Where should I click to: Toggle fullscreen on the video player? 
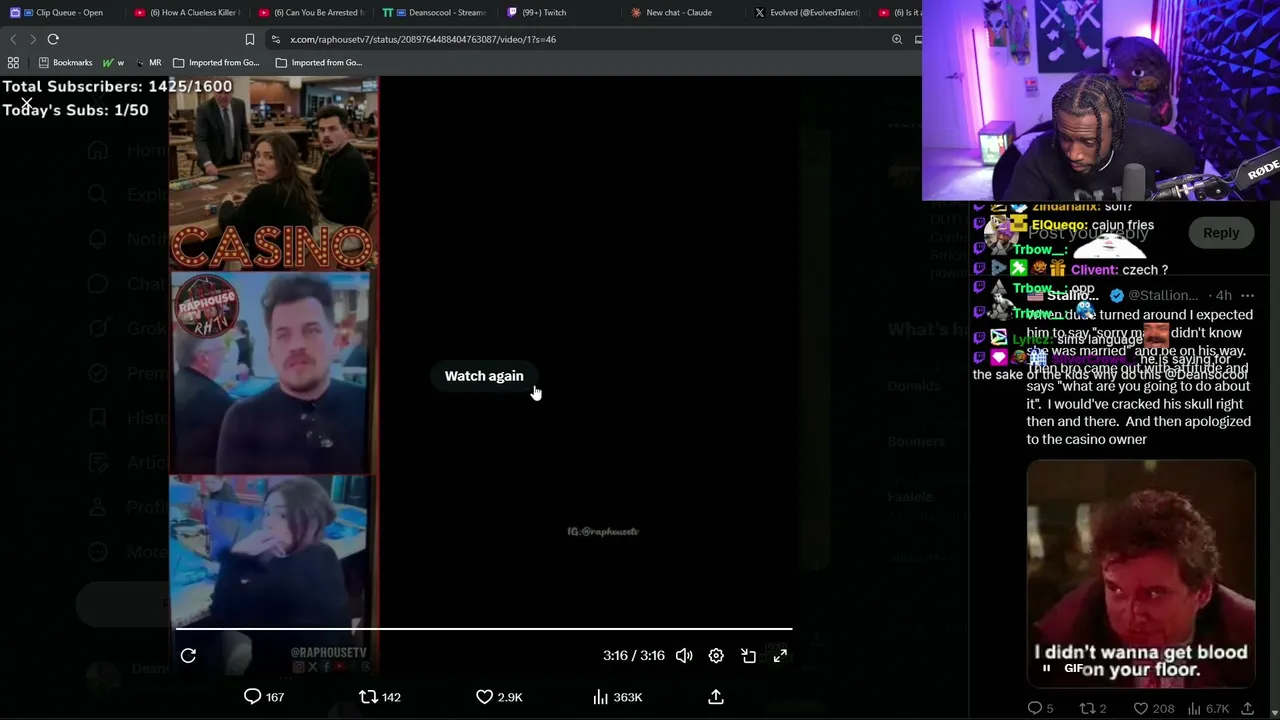(780, 656)
